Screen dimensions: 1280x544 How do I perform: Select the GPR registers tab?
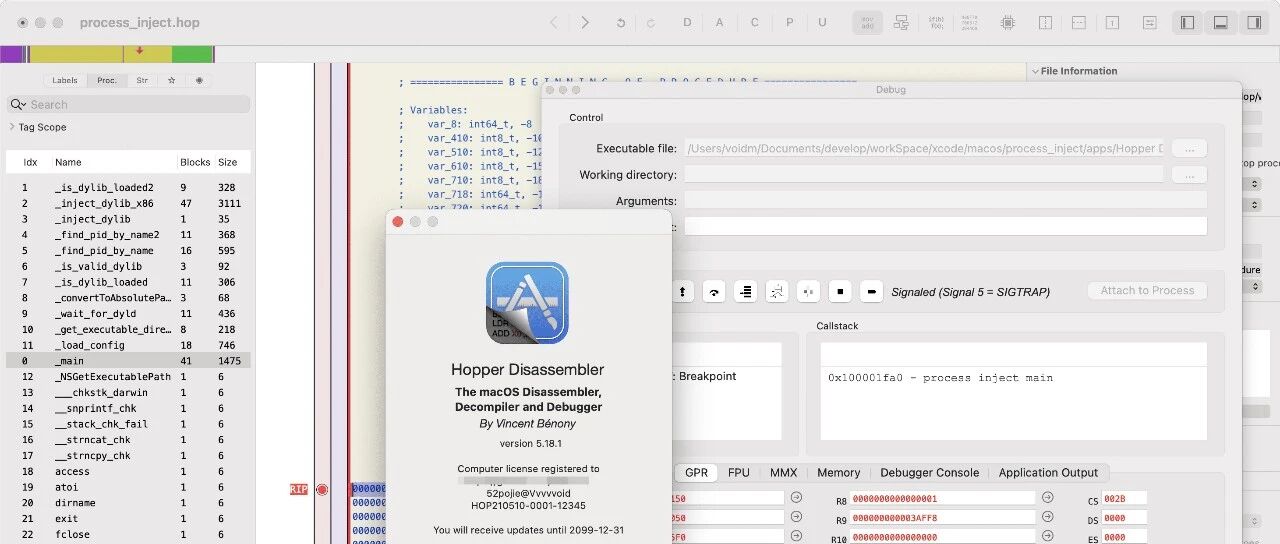pos(696,473)
